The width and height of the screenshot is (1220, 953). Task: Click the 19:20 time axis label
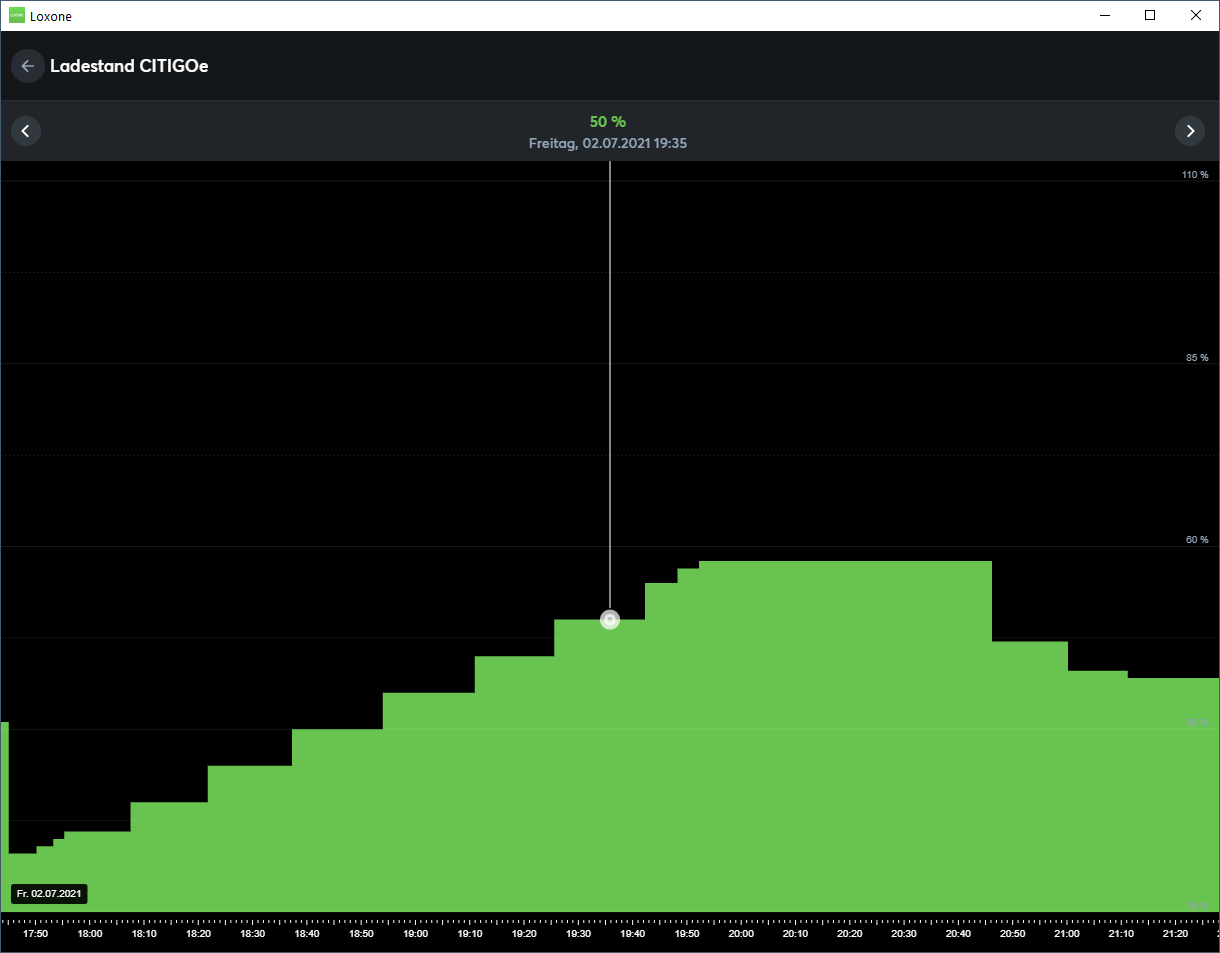point(524,934)
